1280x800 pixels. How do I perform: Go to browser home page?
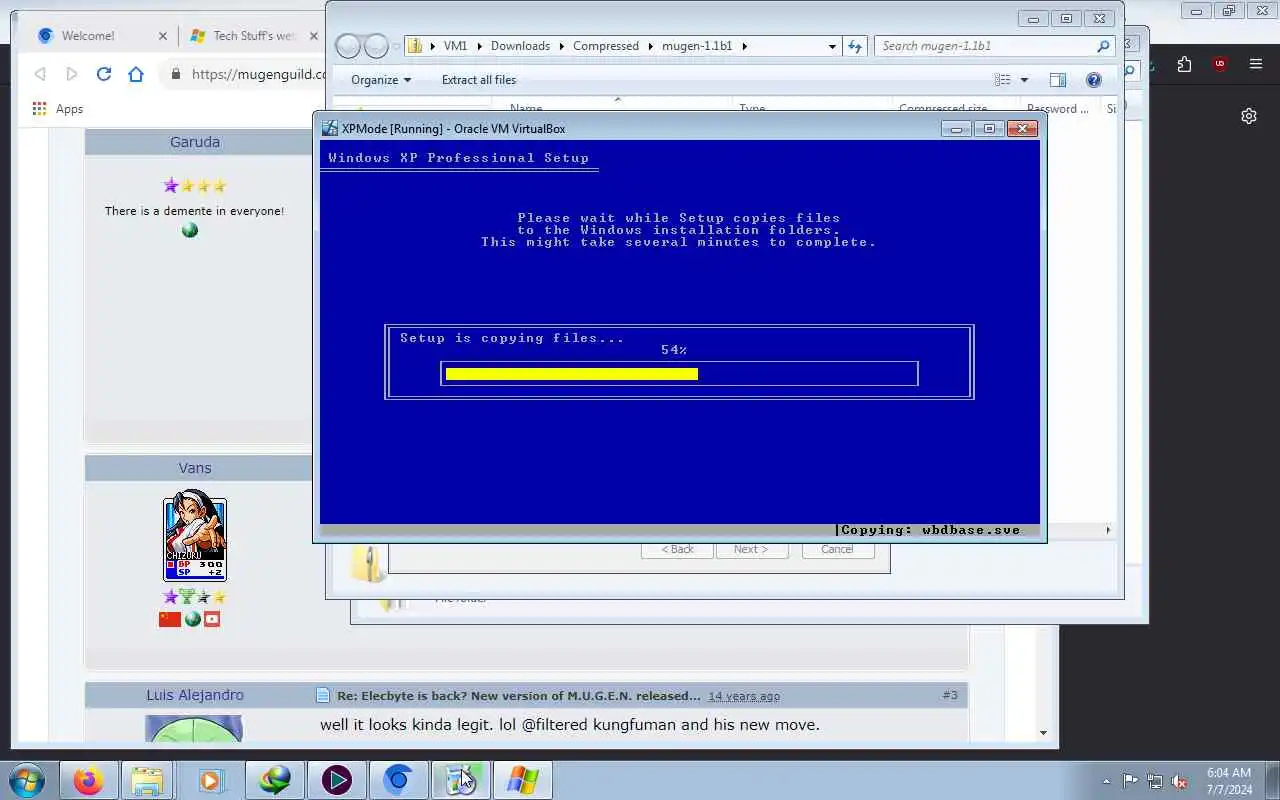pos(136,74)
